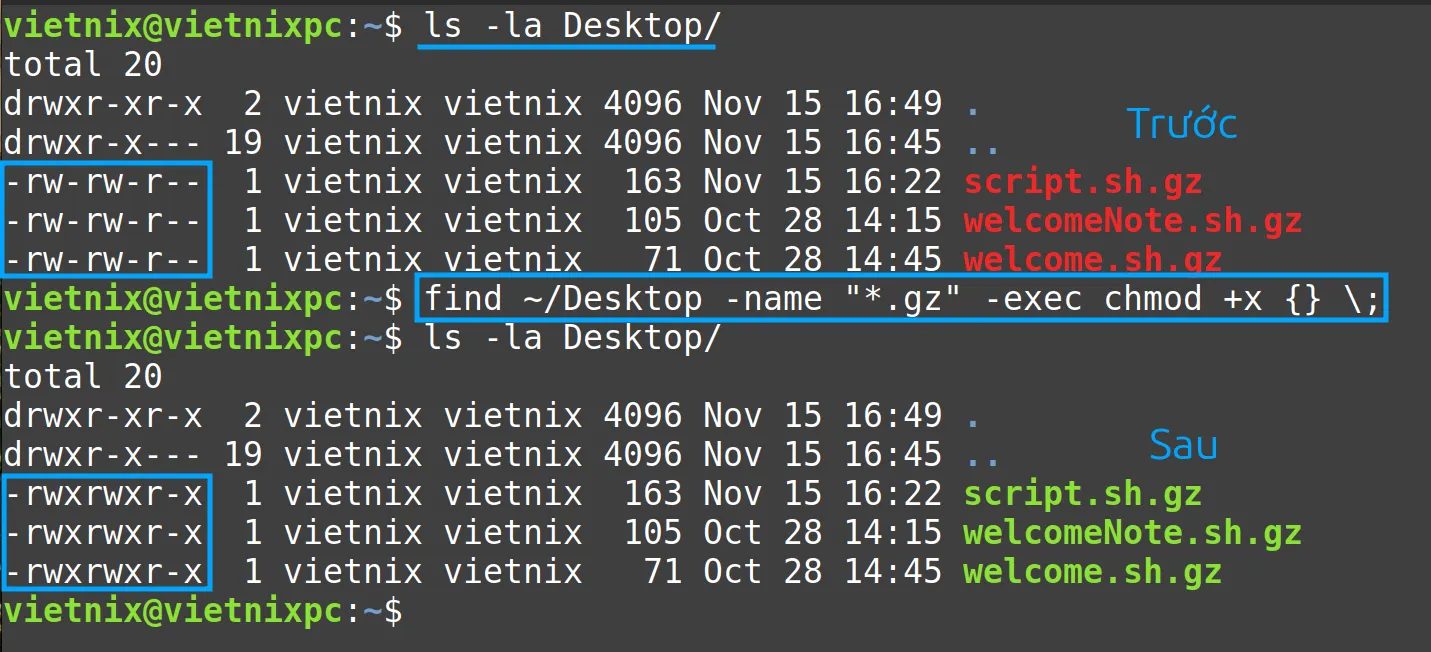Click the vietnix@vietnixpc prompt before the find command
Screen dimensions: 1431x652
[x=175, y=299]
